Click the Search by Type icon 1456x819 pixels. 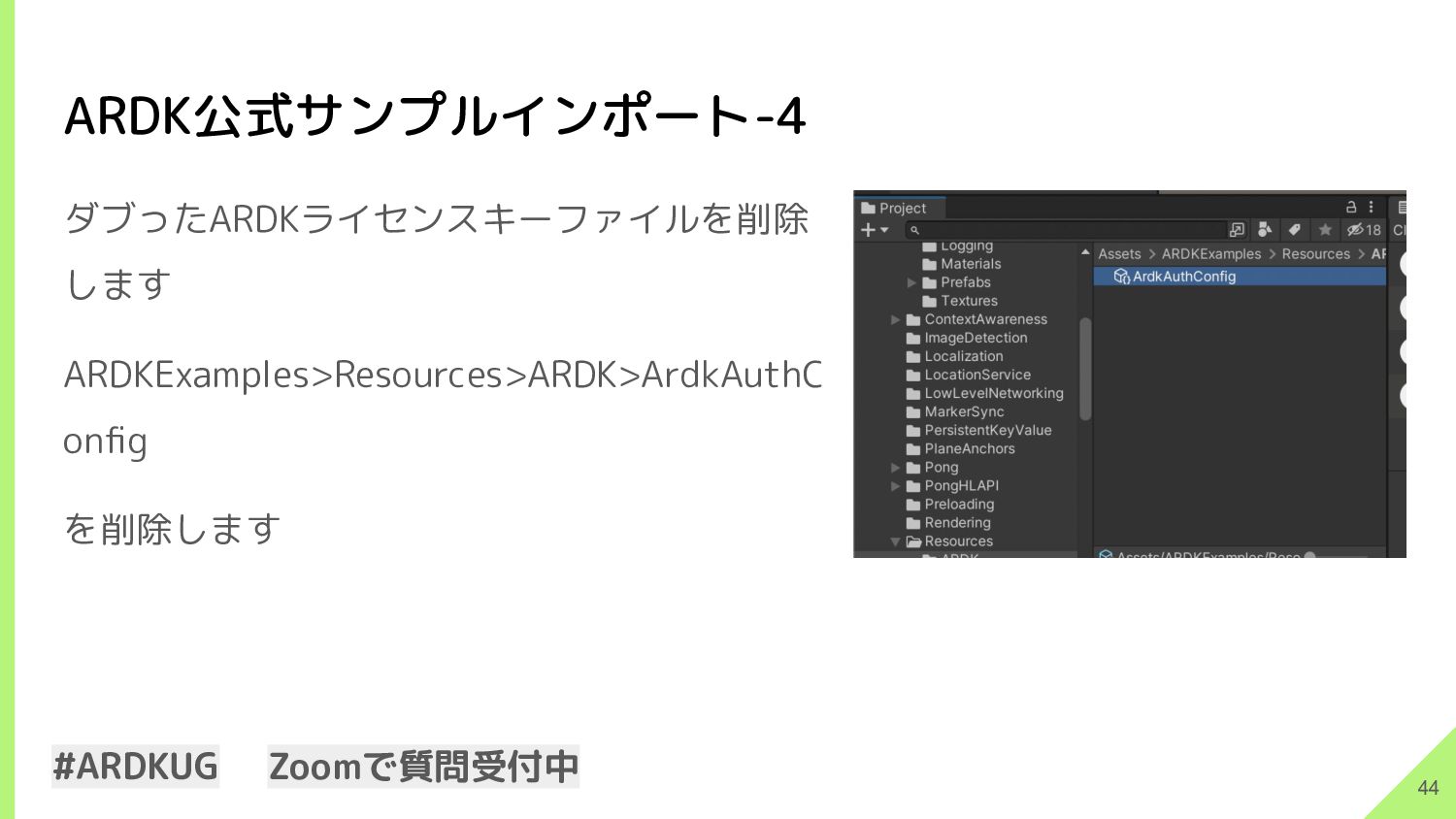(x=1265, y=230)
